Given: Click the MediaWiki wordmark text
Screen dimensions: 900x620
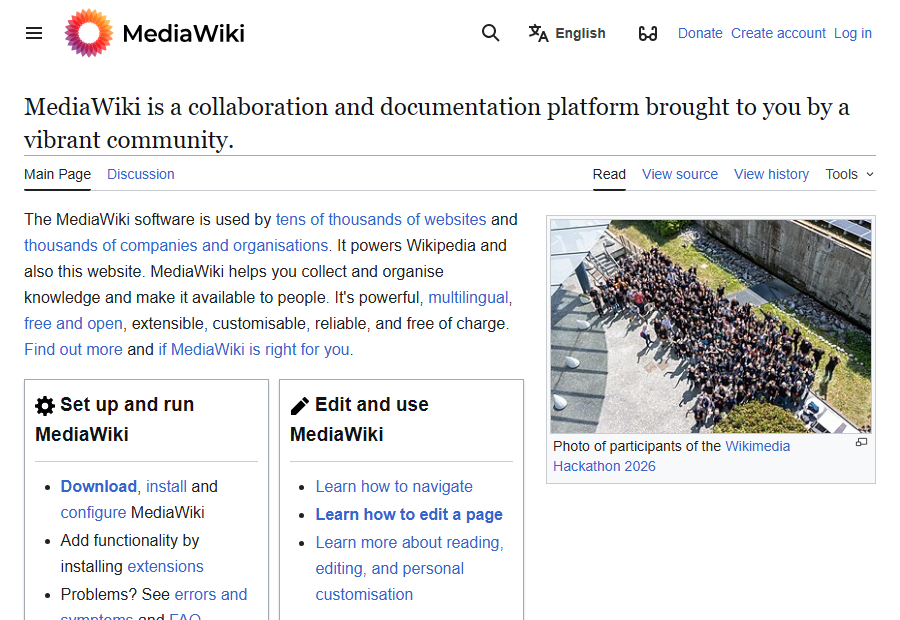Looking at the screenshot, I should pyautogui.click(x=184, y=33).
